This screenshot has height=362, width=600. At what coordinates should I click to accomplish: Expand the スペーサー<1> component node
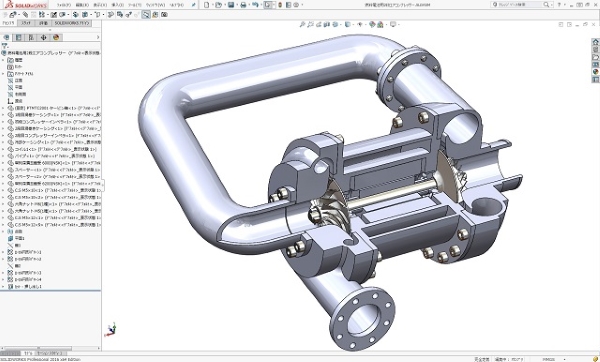pyautogui.click(x=3, y=170)
